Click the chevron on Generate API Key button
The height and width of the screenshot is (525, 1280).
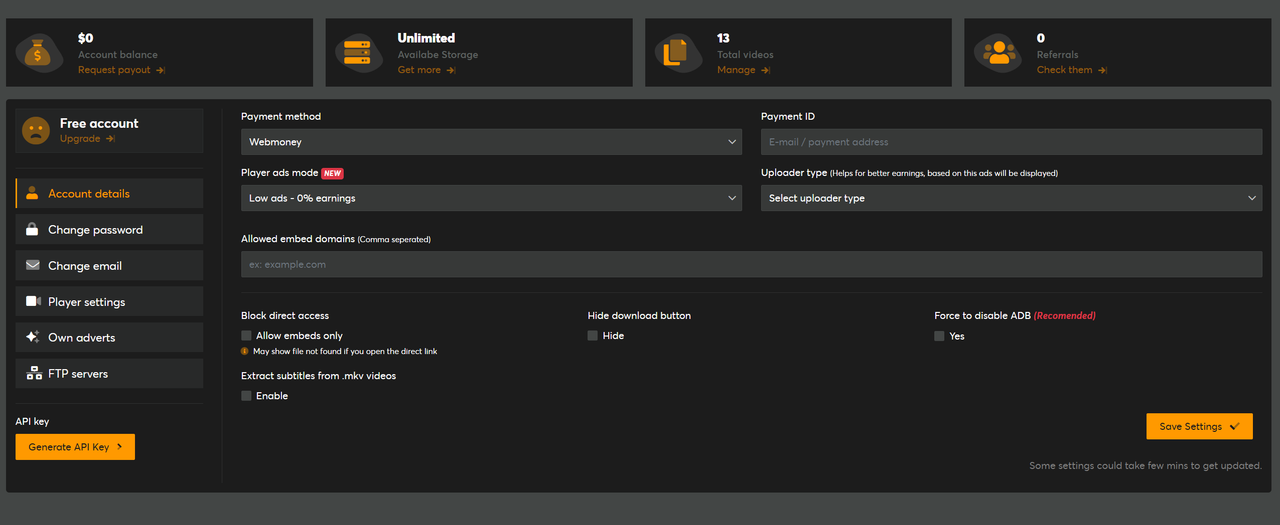[x=119, y=447]
